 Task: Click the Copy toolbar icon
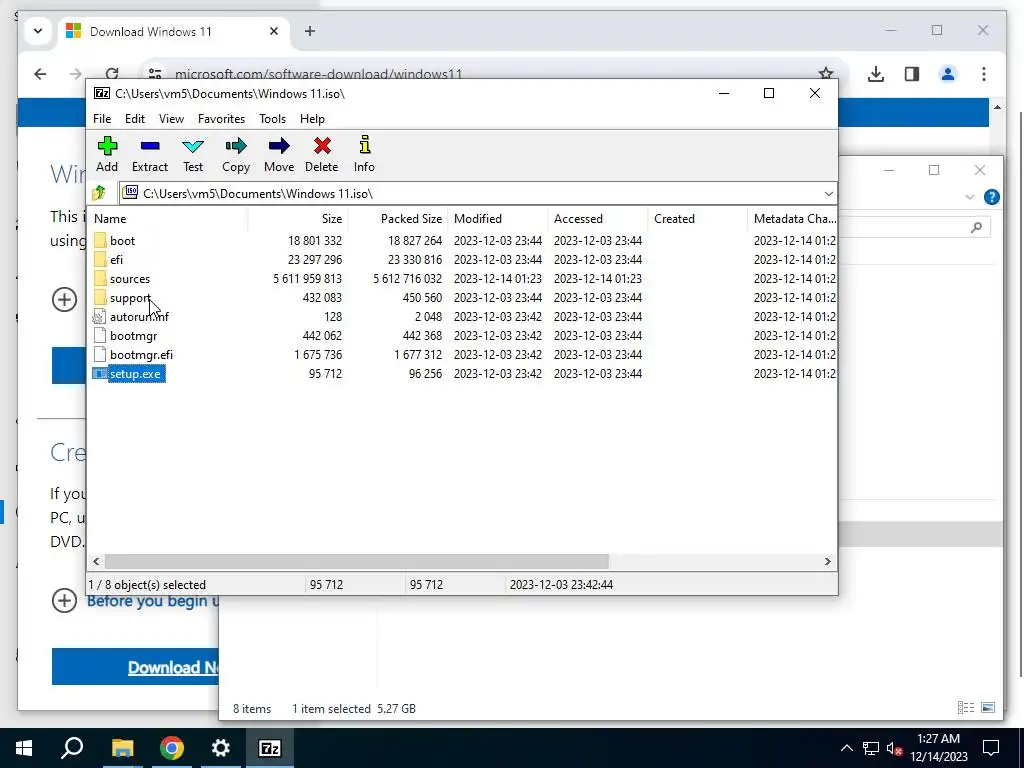236,146
